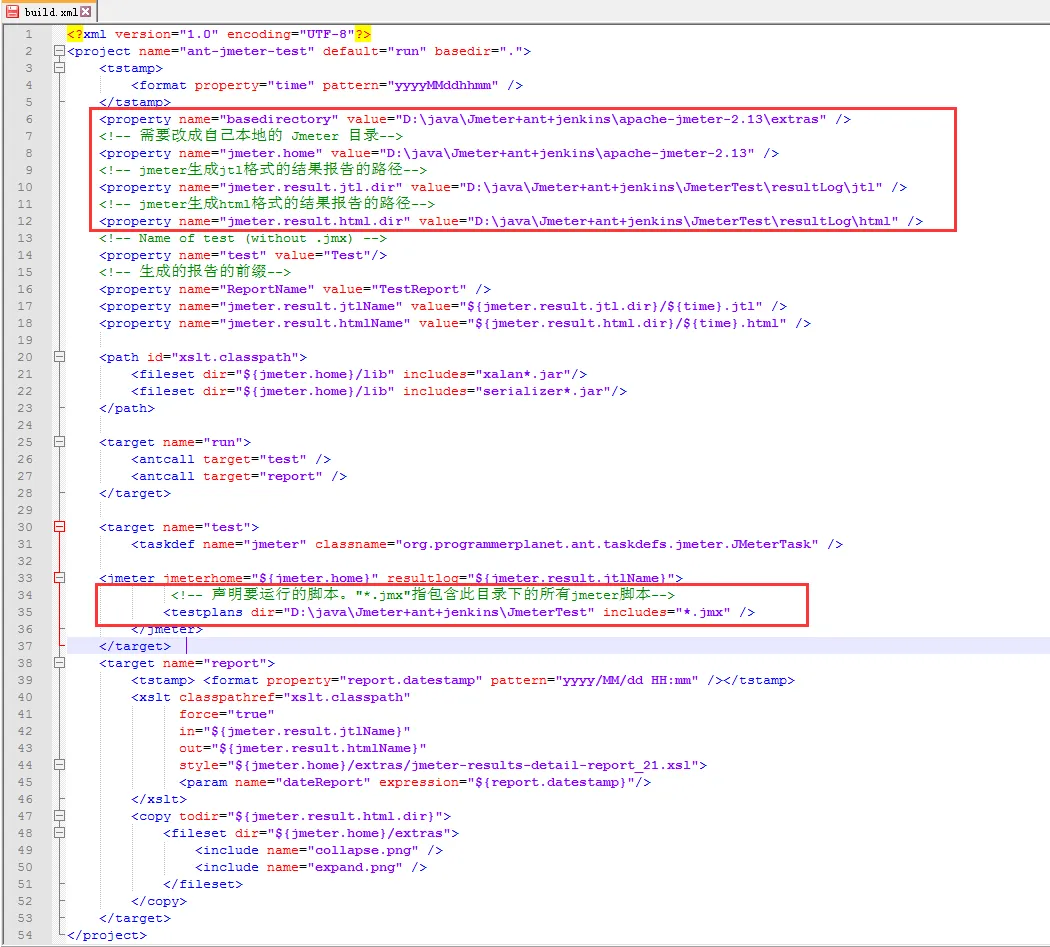The height and width of the screenshot is (947, 1050).
Task: Collapse the xslt.classpath path block fold marker
Action: (60, 357)
